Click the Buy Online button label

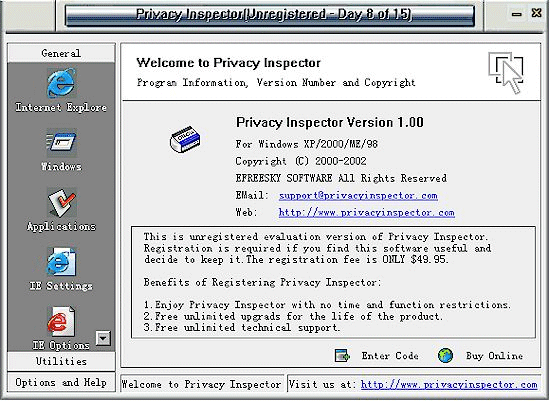(x=494, y=356)
